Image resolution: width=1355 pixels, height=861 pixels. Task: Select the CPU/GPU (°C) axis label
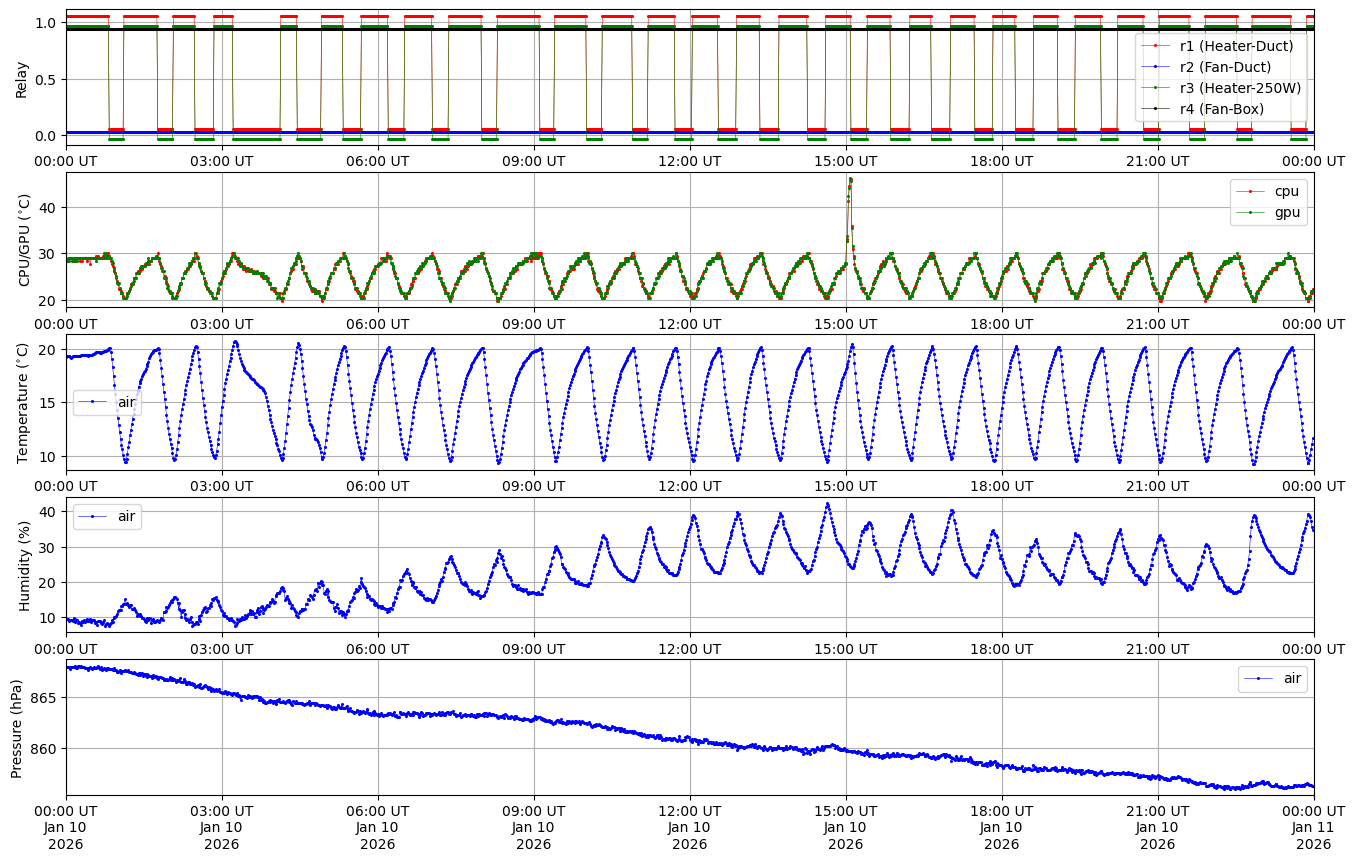(x=24, y=240)
